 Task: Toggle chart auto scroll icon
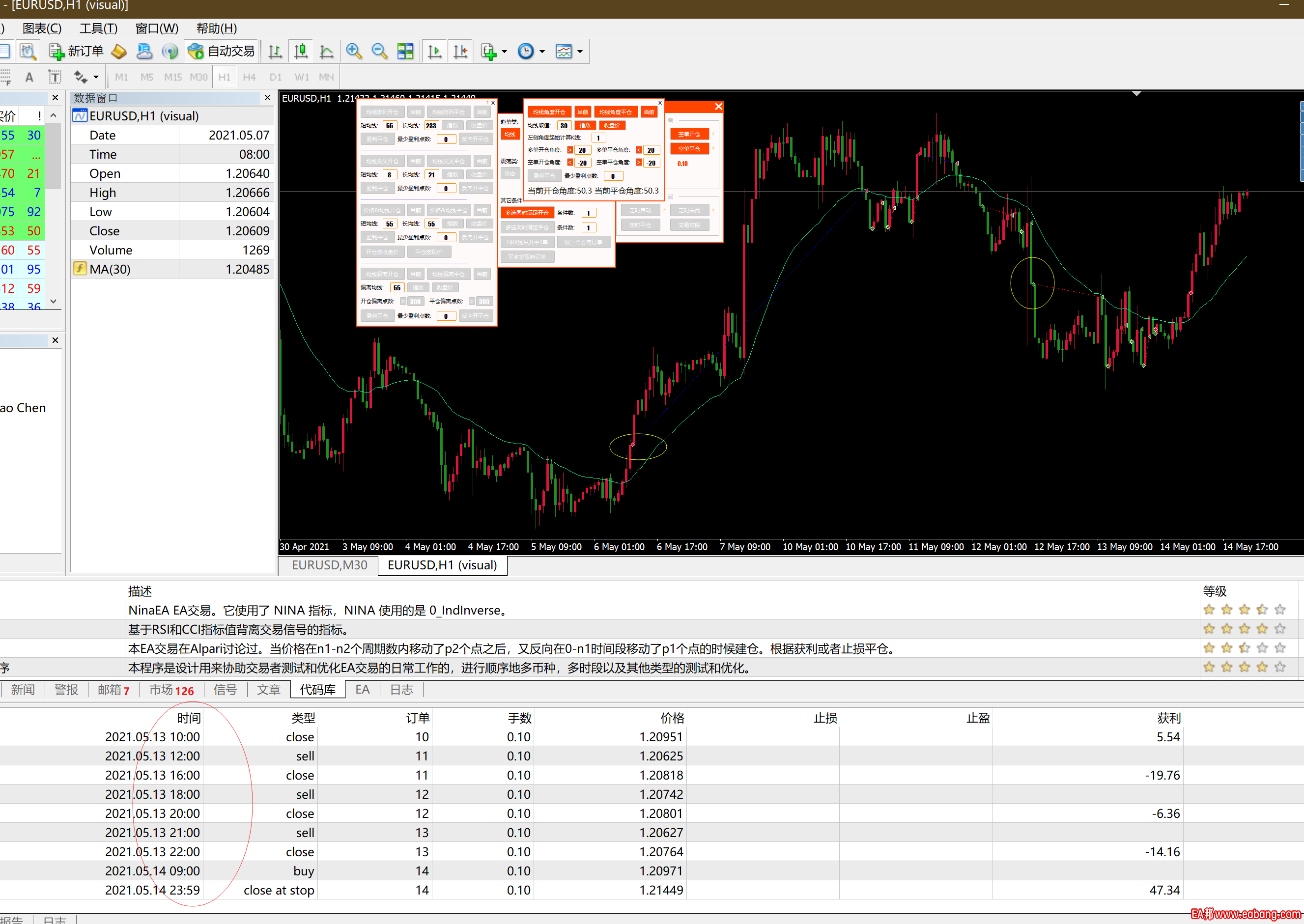pyautogui.click(x=435, y=51)
